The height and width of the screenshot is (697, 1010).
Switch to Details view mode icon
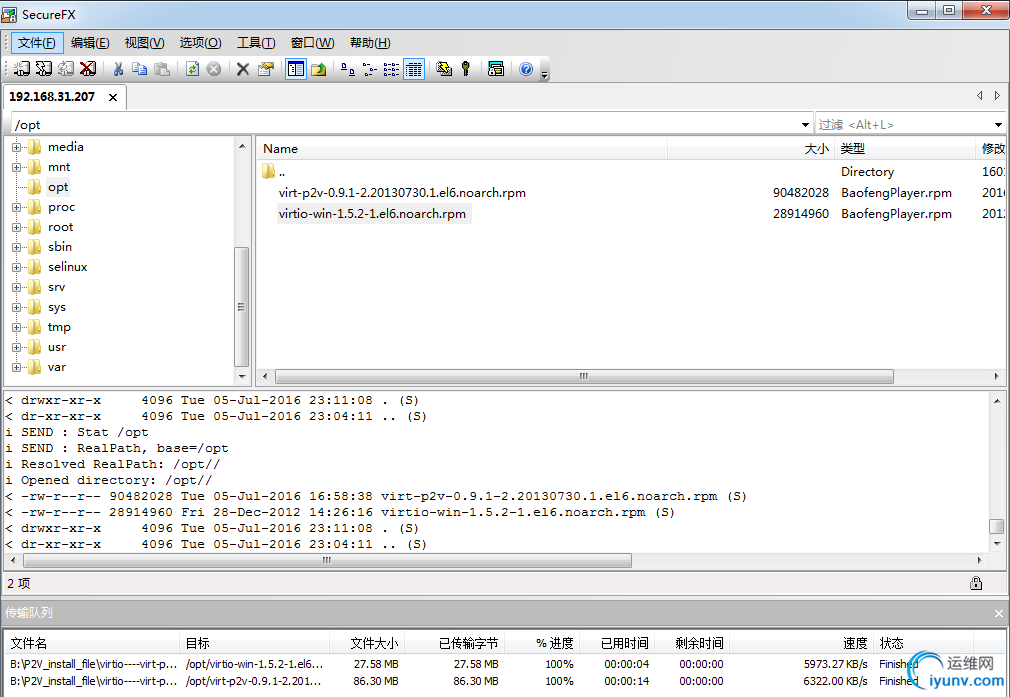[x=414, y=69]
